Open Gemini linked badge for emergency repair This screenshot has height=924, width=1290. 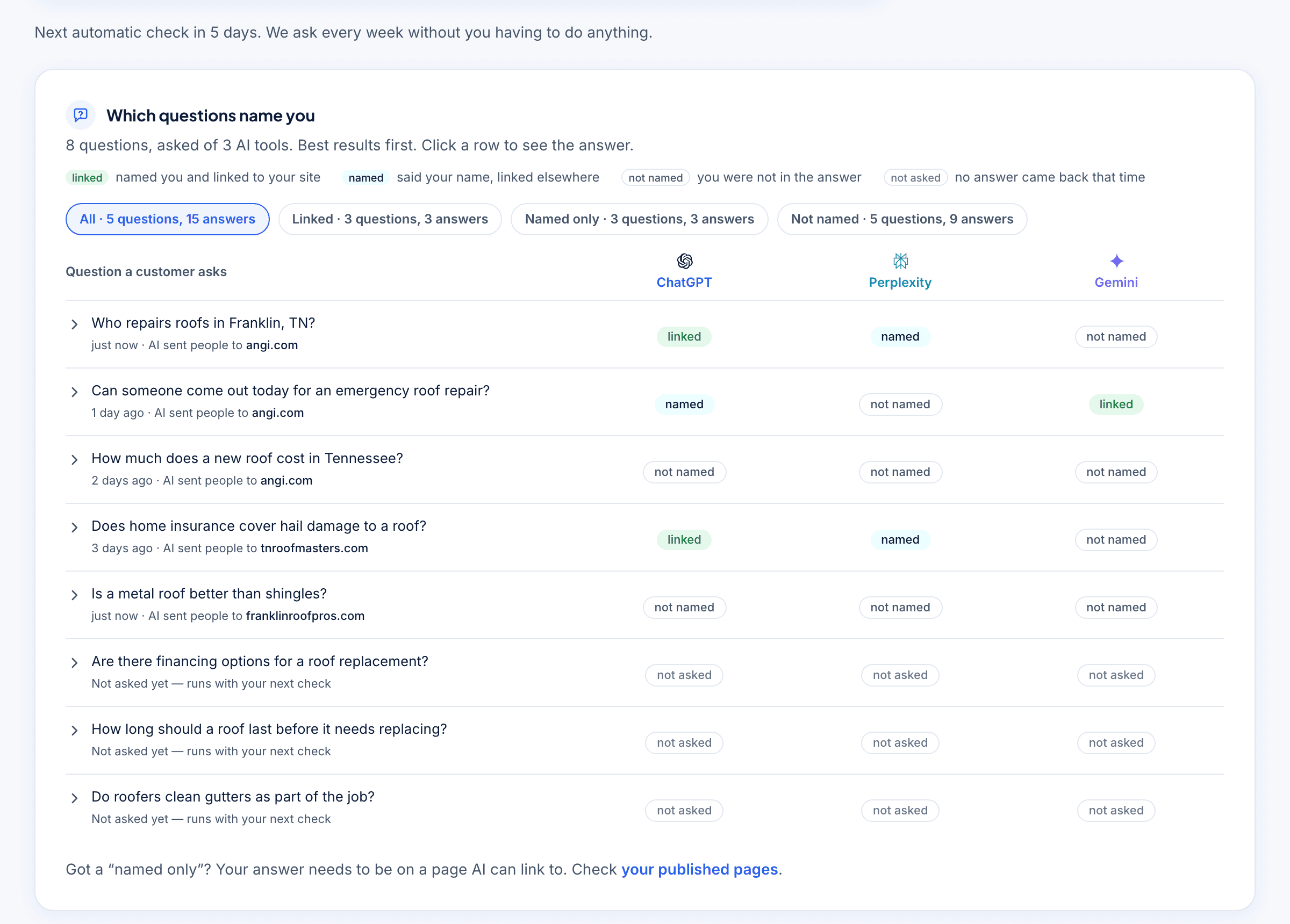[1116, 405]
